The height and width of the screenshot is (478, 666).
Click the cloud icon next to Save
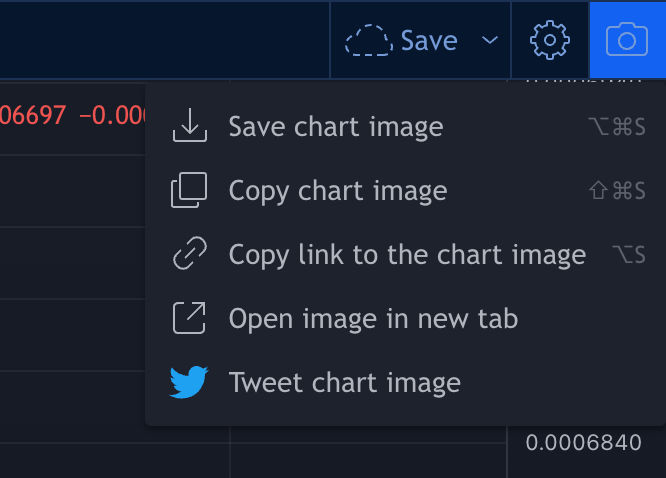(x=368, y=40)
